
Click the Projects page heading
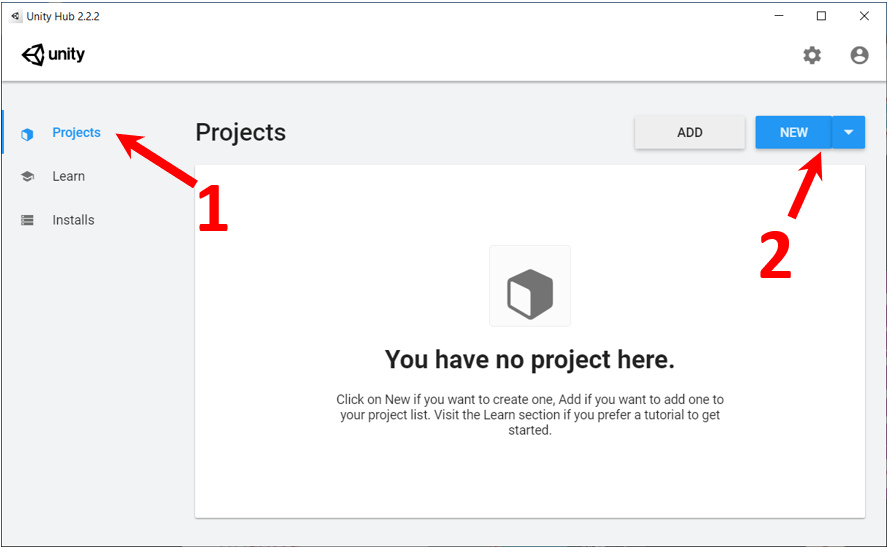(x=240, y=132)
